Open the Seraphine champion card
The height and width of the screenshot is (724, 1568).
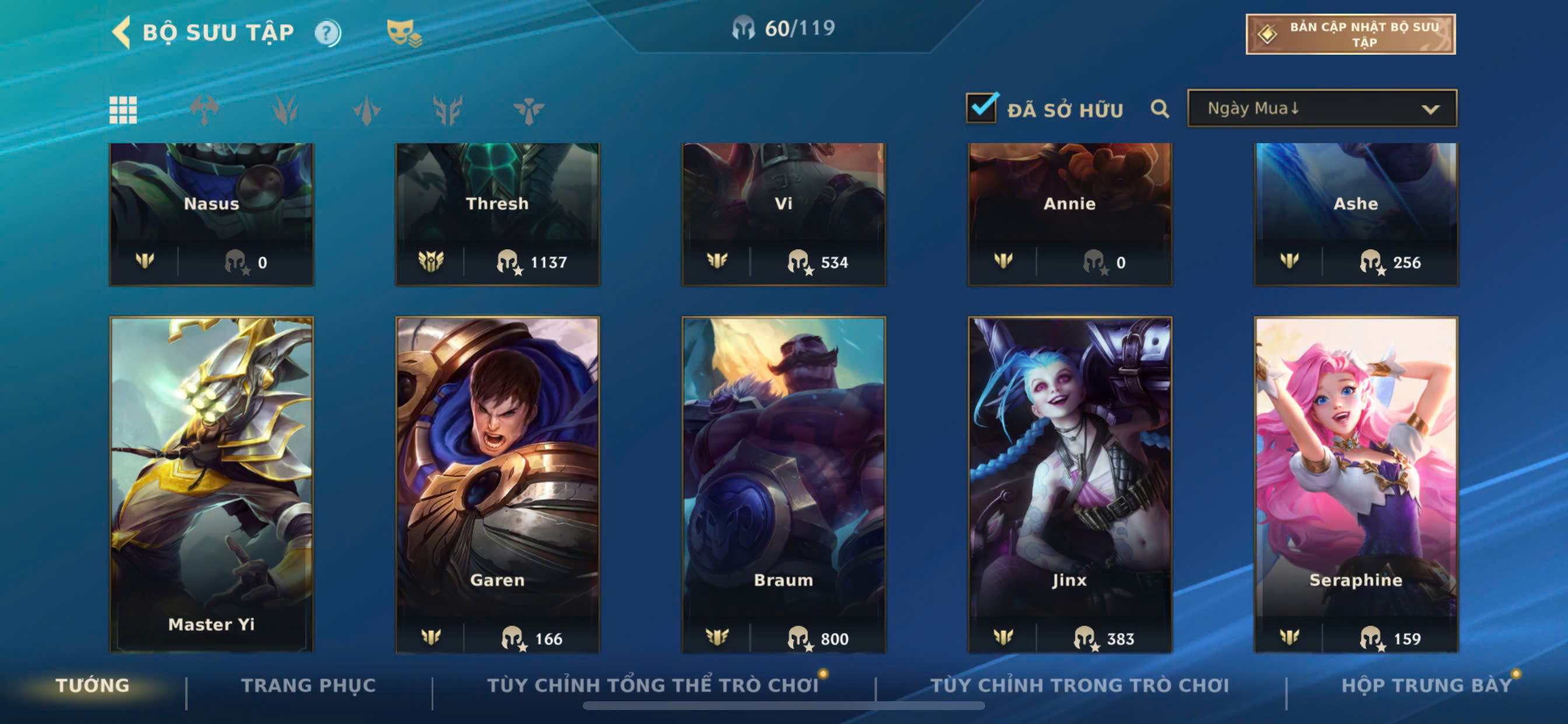coord(1356,485)
